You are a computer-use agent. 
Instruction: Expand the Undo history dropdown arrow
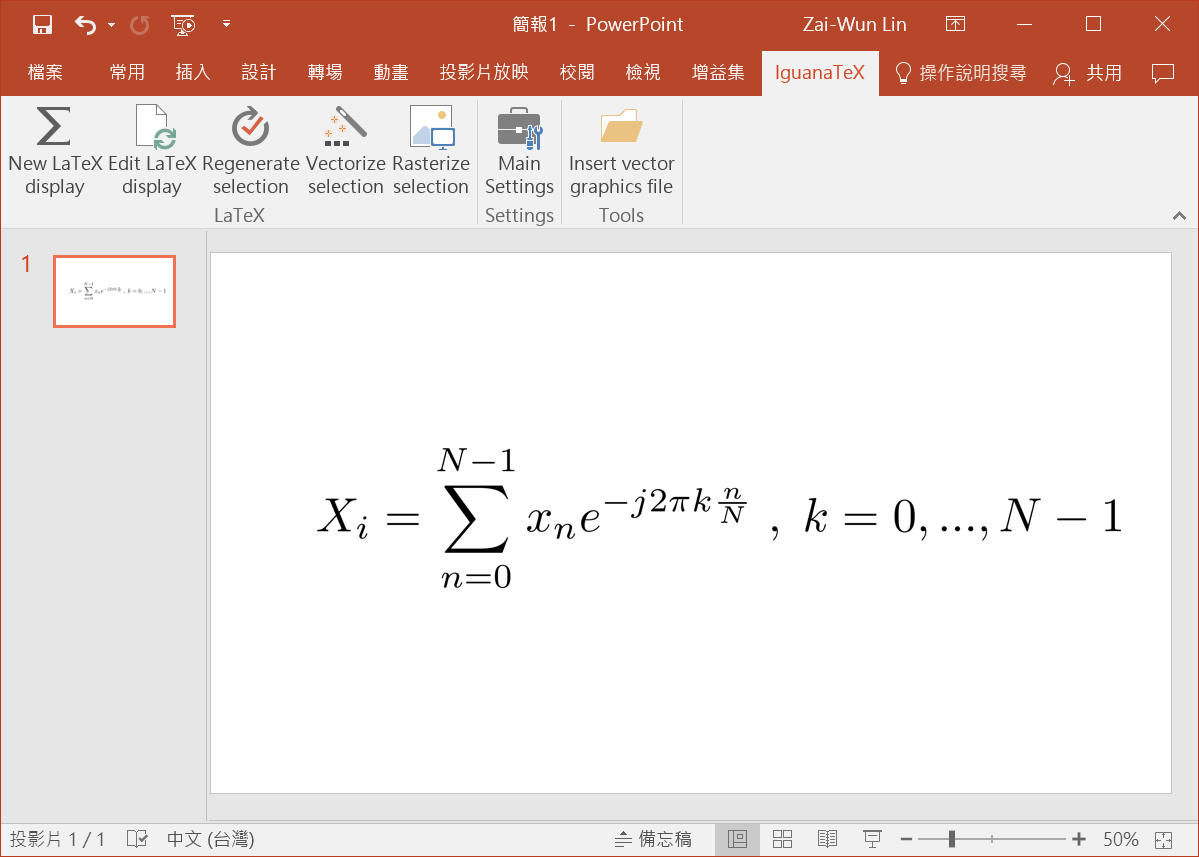111,25
